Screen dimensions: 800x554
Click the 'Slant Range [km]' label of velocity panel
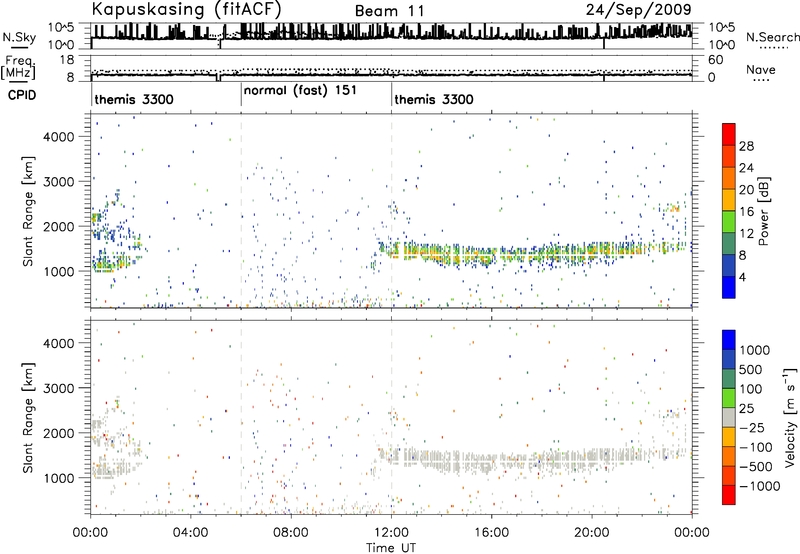tap(29, 417)
